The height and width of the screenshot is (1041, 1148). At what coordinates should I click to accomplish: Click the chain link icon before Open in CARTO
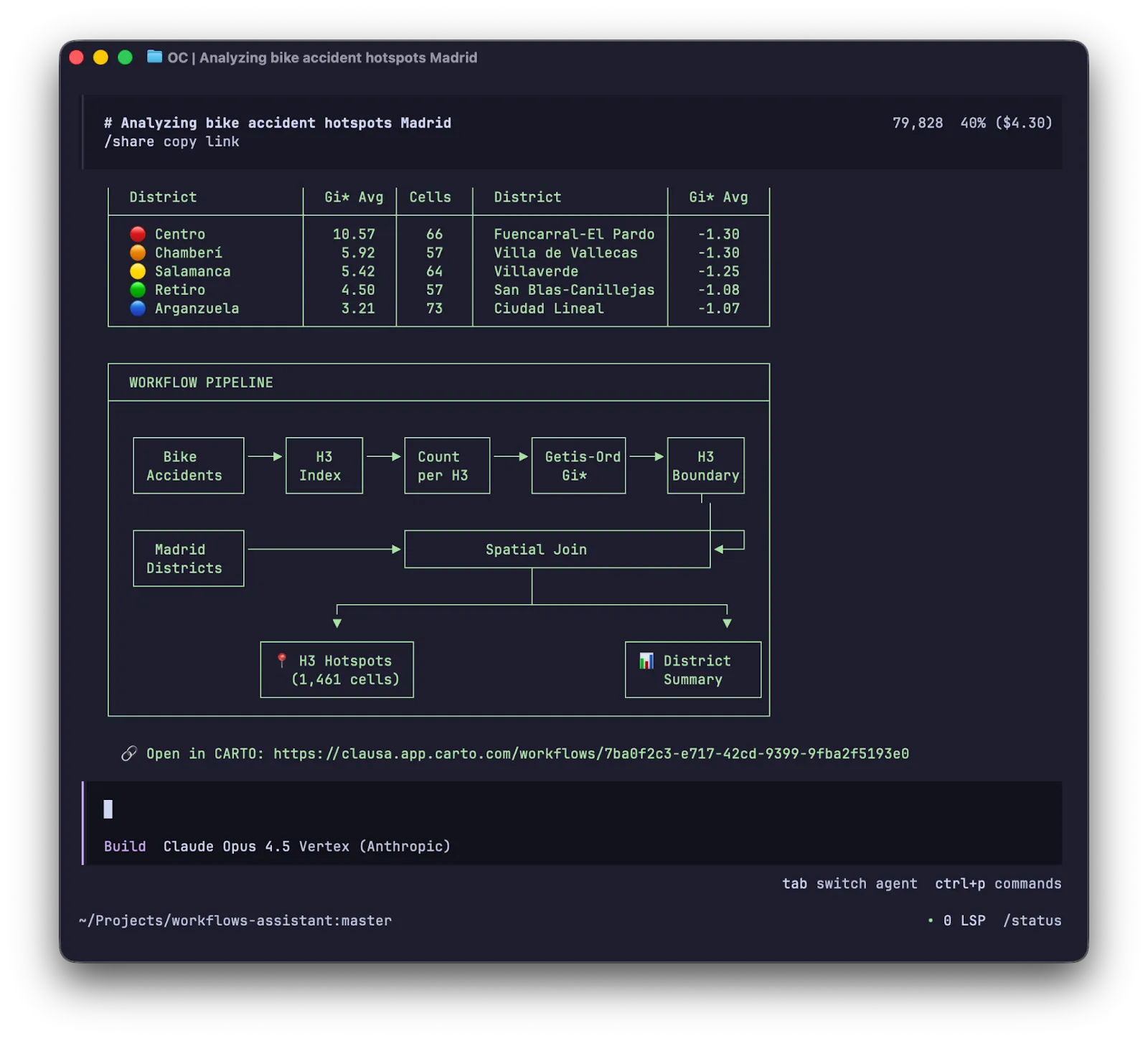[129, 753]
